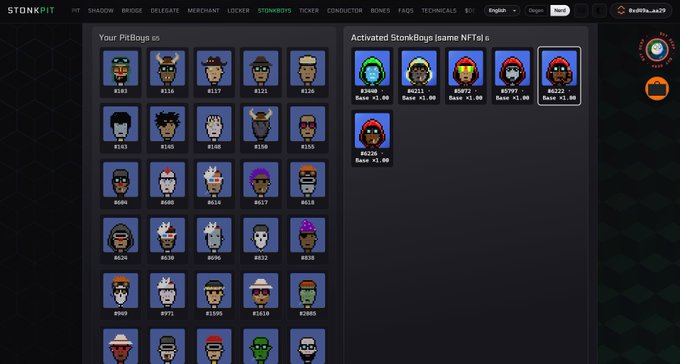Select PitBoy #155 with pink sunglasses
The width and height of the screenshot is (680, 364).
point(307,128)
